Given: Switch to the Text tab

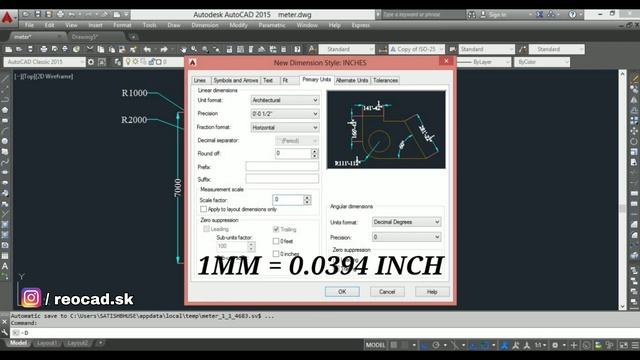Looking at the screenshot, I should point(270,80).
